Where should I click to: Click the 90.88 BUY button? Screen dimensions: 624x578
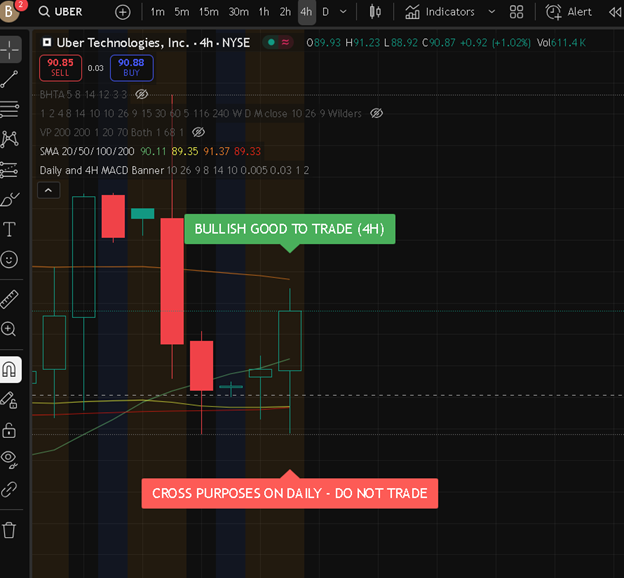click(131, 68)
